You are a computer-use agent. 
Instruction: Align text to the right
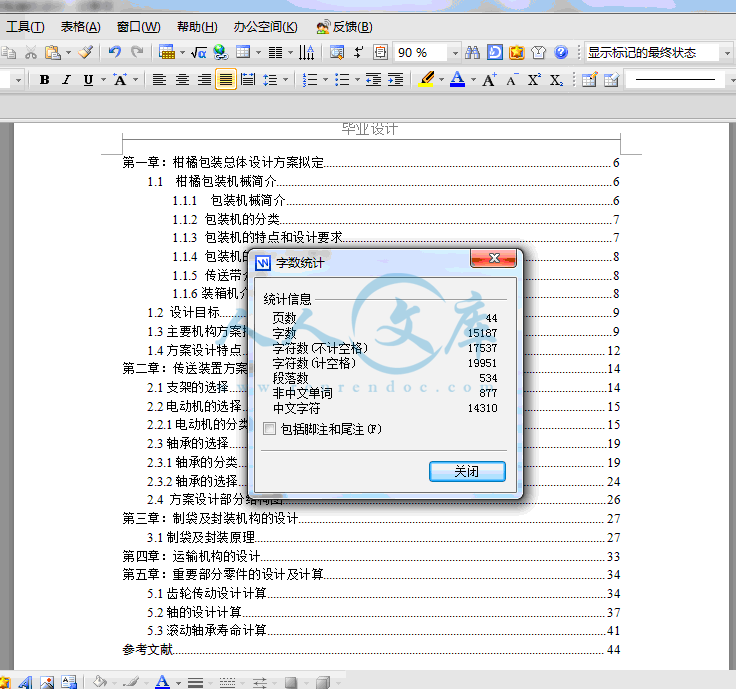[204, 80]
